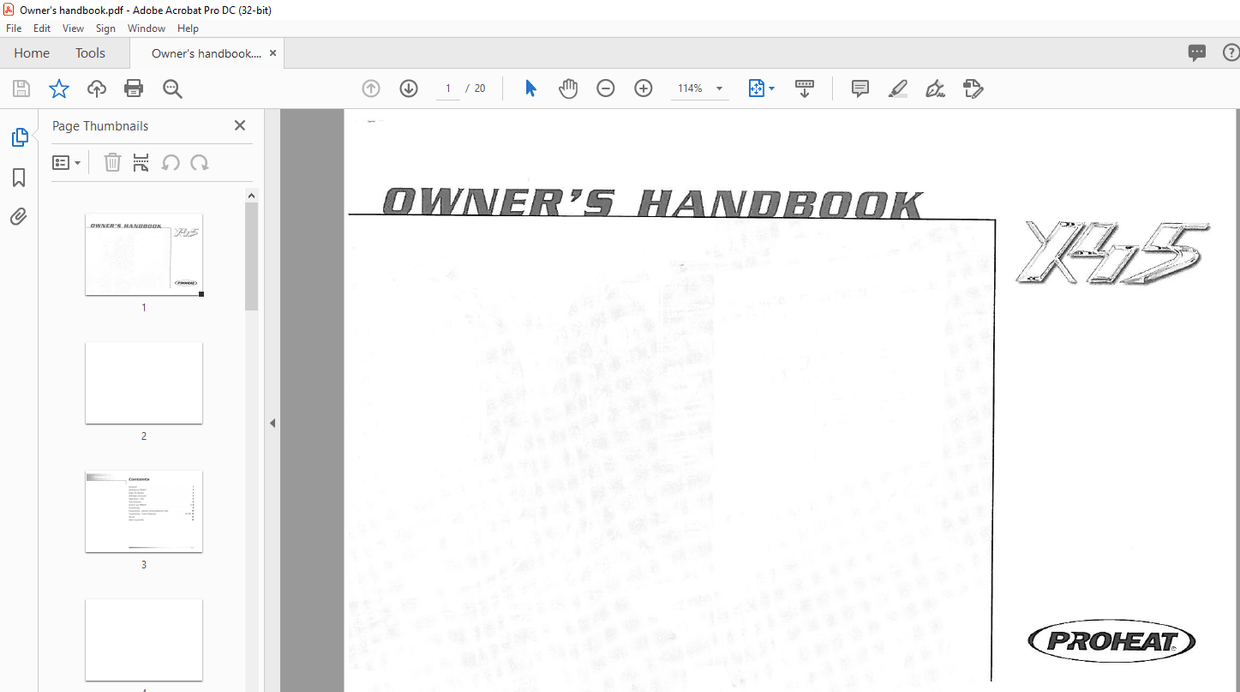Viewport: 1240px width, 692px height.
Task: Open the Attachments sidebar panel
Action: tap(18, 216)
